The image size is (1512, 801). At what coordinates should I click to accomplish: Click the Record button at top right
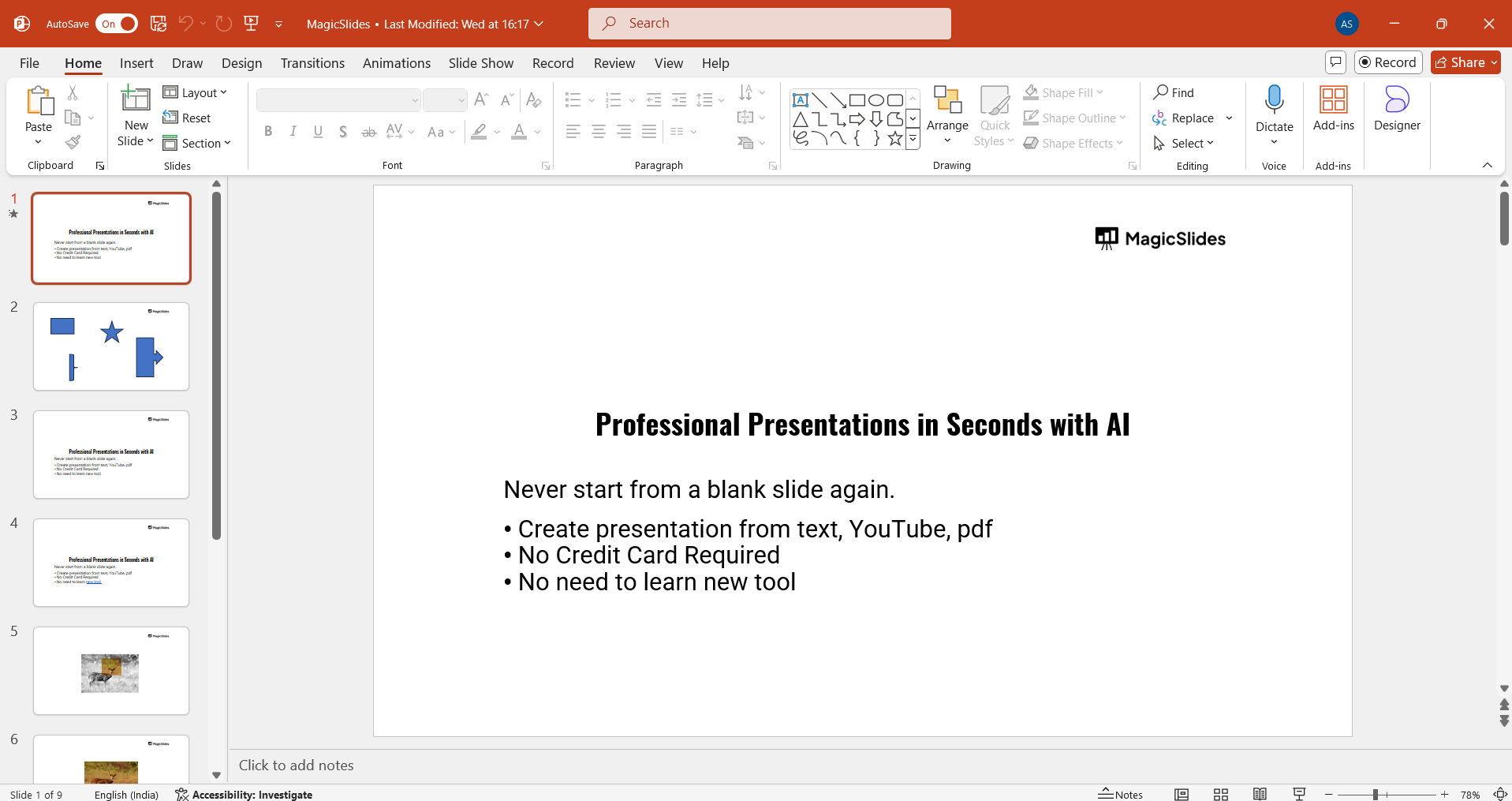pos(1388,62)
